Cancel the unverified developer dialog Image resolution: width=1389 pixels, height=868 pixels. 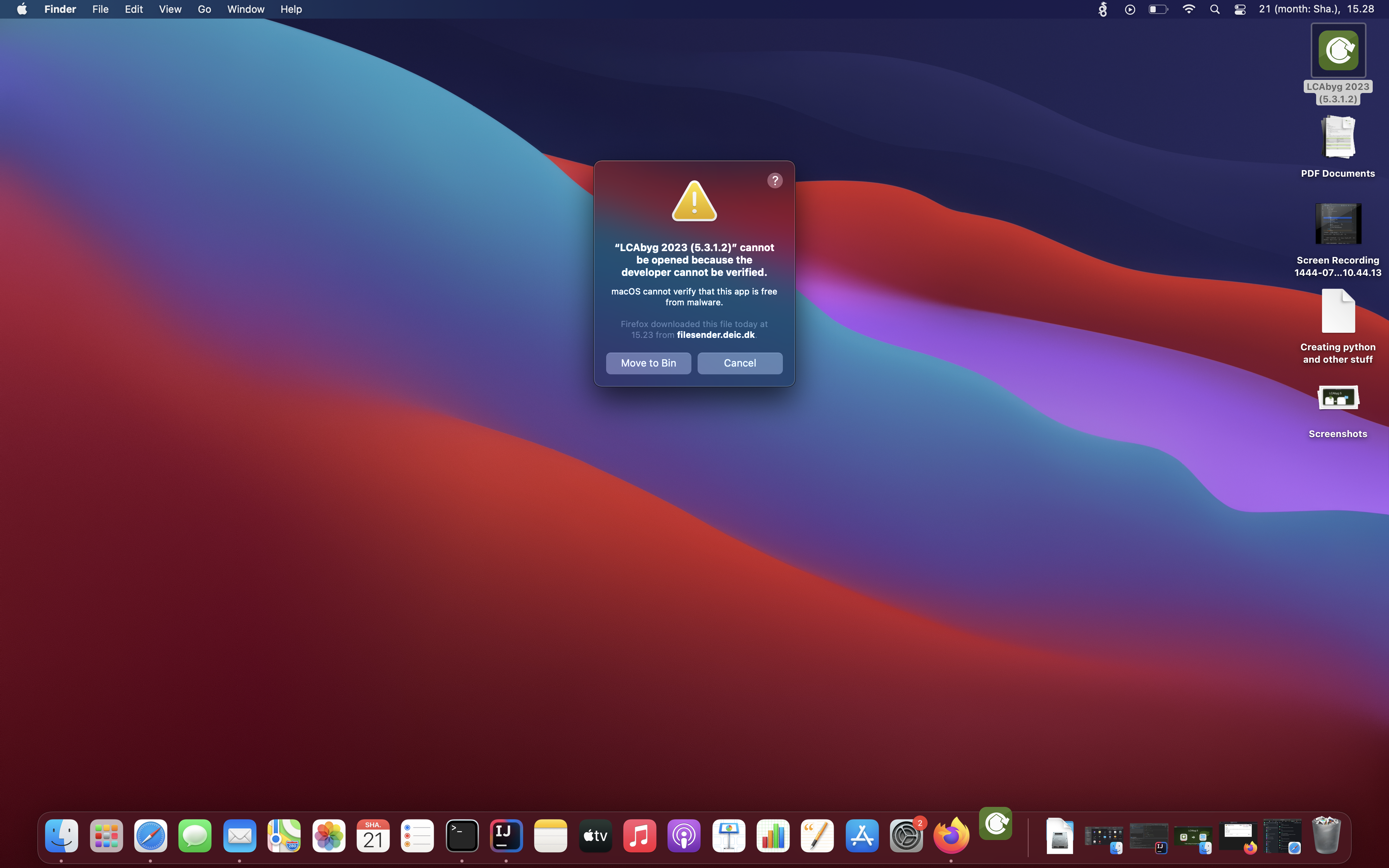tap(739, 363)
